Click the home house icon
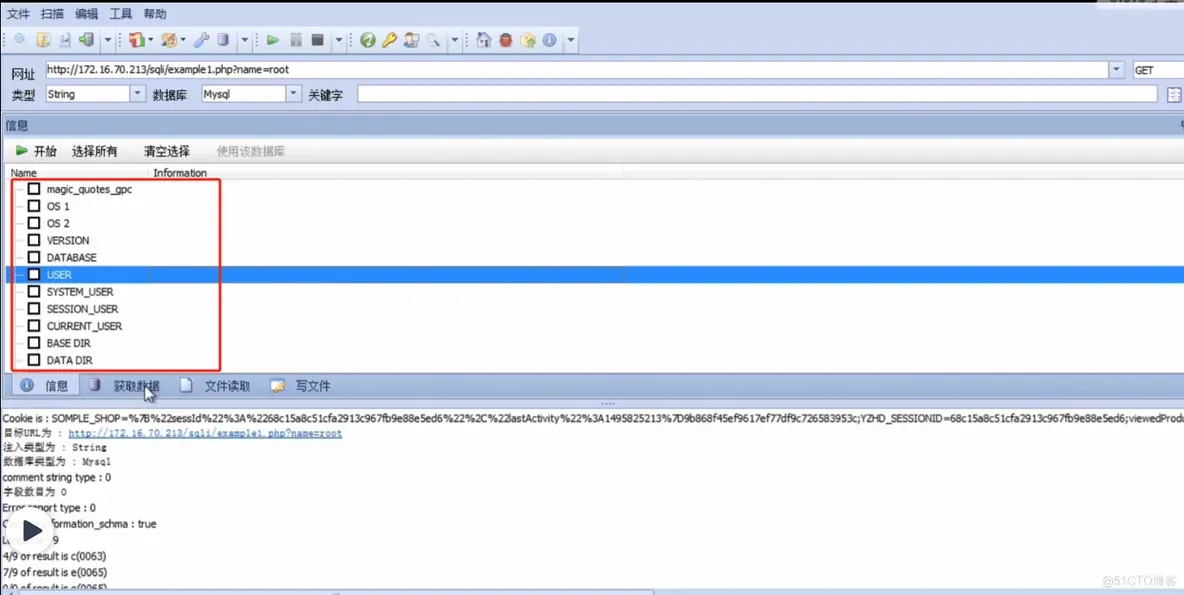Screen dimensions: 1184x595 point(484,40)
